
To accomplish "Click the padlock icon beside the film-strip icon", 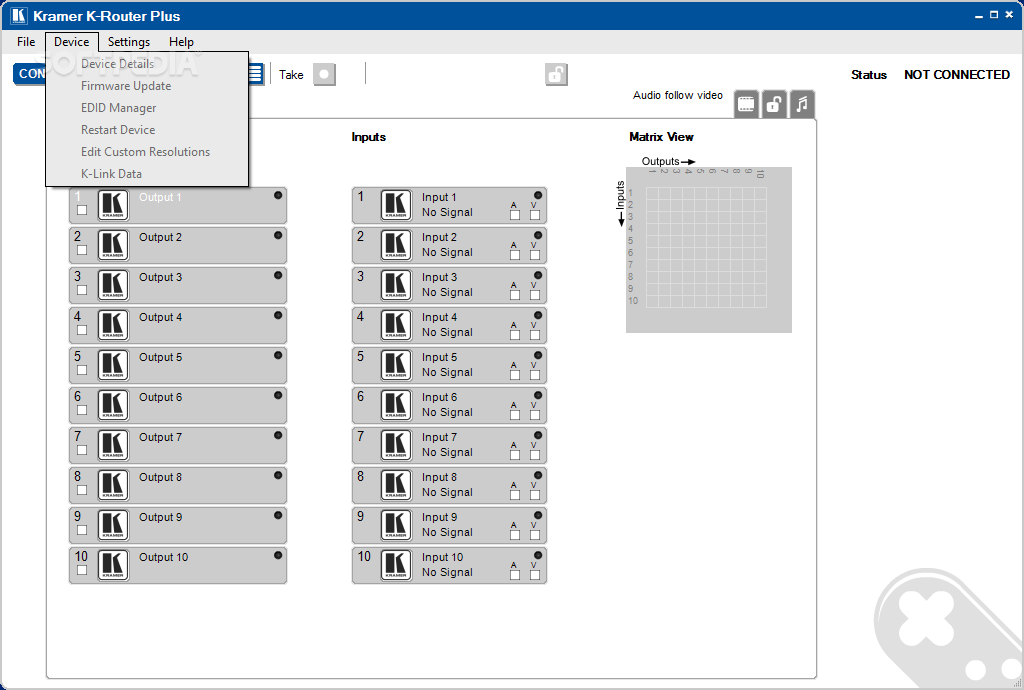I will click(774, 104).
